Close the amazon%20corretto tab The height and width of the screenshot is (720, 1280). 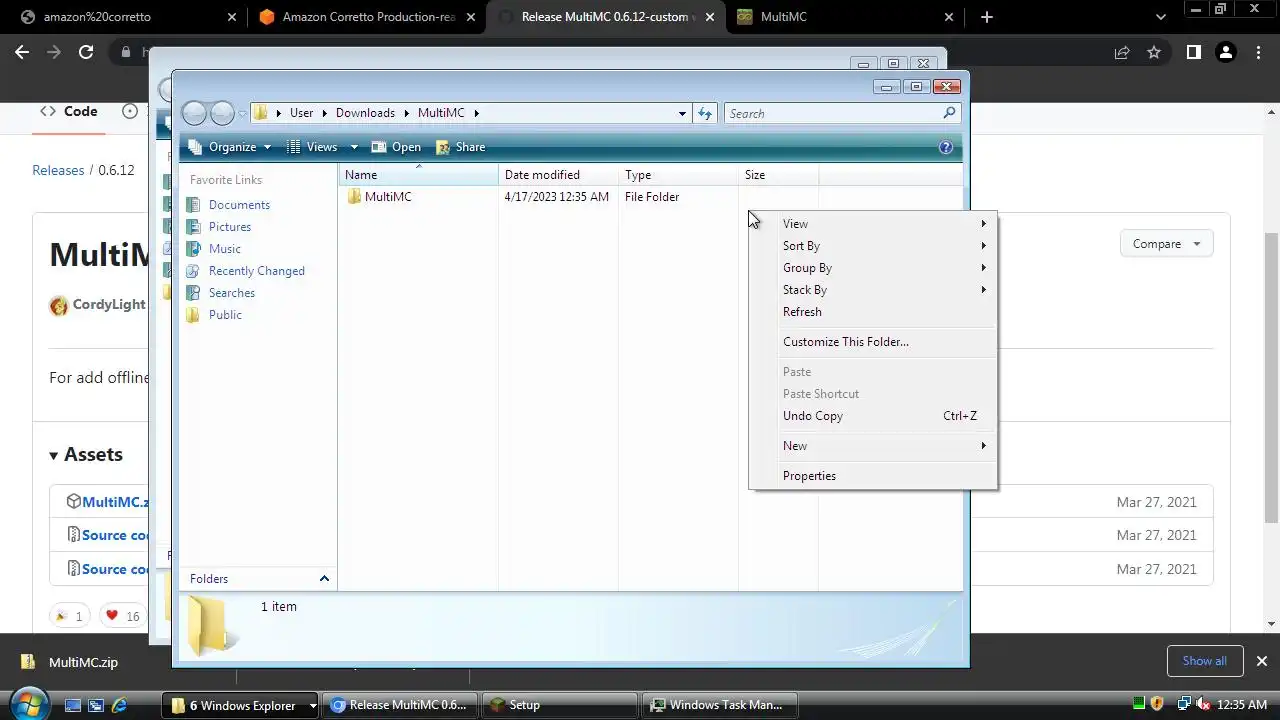232,17
